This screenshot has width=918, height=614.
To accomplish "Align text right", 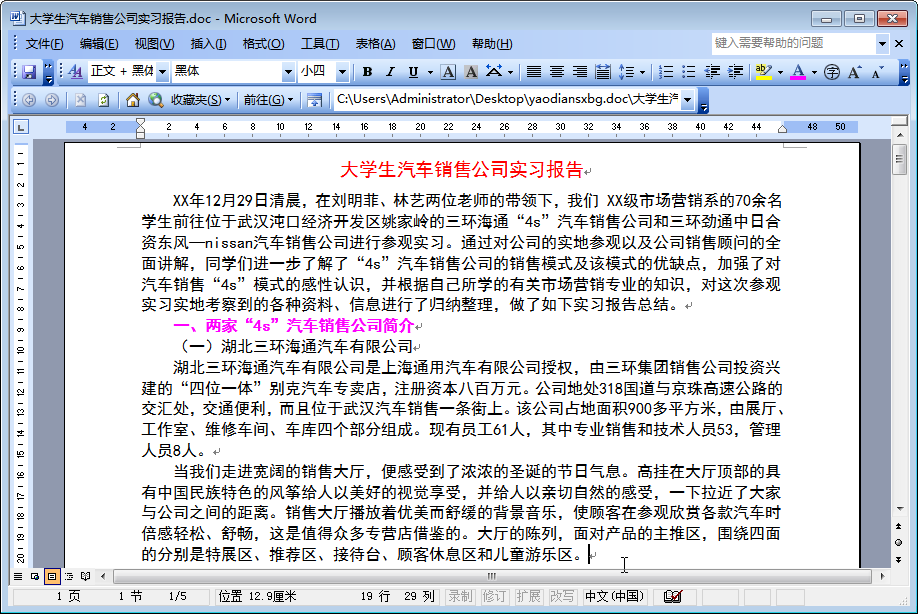I will (x=580, y=72).
